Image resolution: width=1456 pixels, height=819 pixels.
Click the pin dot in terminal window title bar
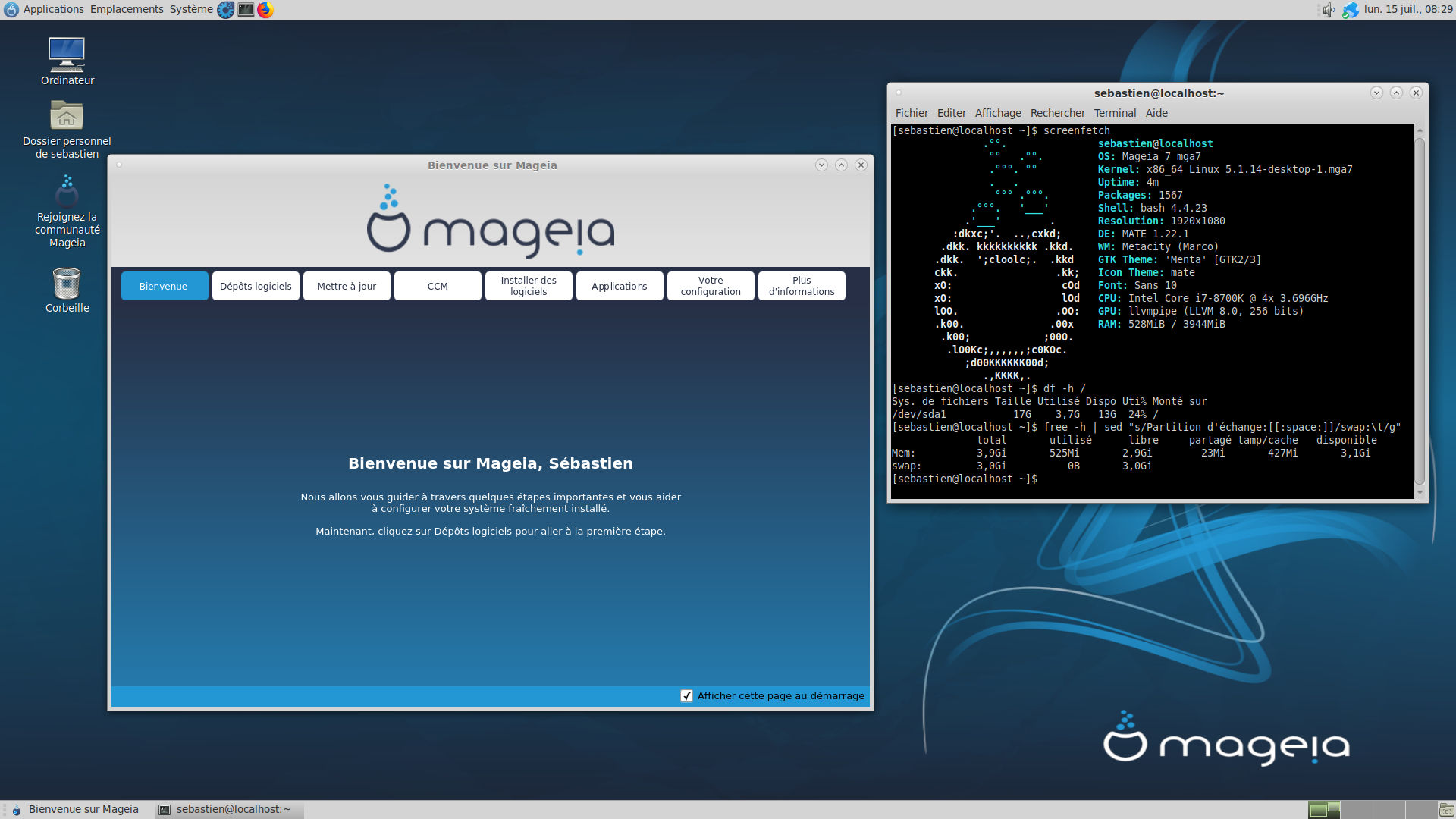pos(899,93)
